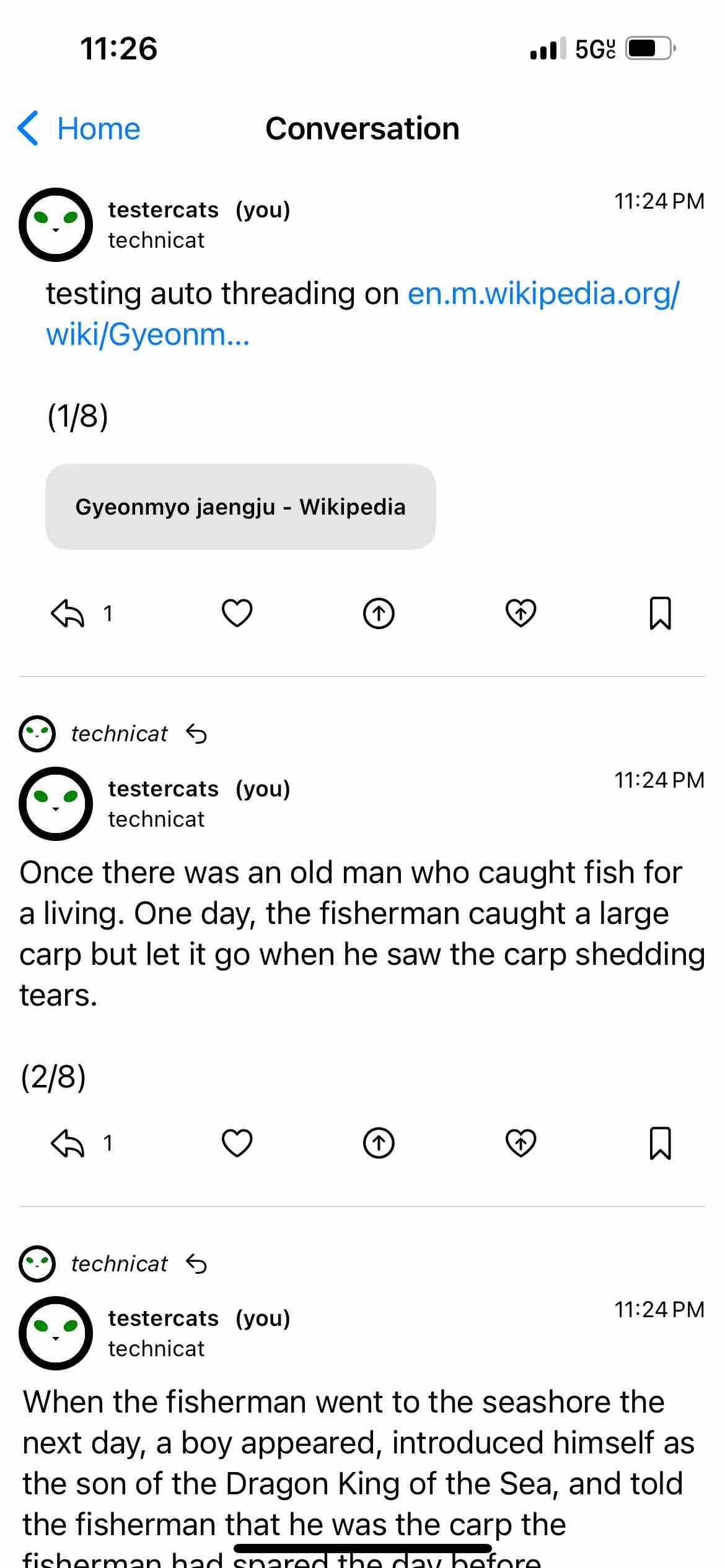The height and width of the screenshot is (1568, 725).
Task: Like the (1/8) post
Action: [x=237, y=614]
